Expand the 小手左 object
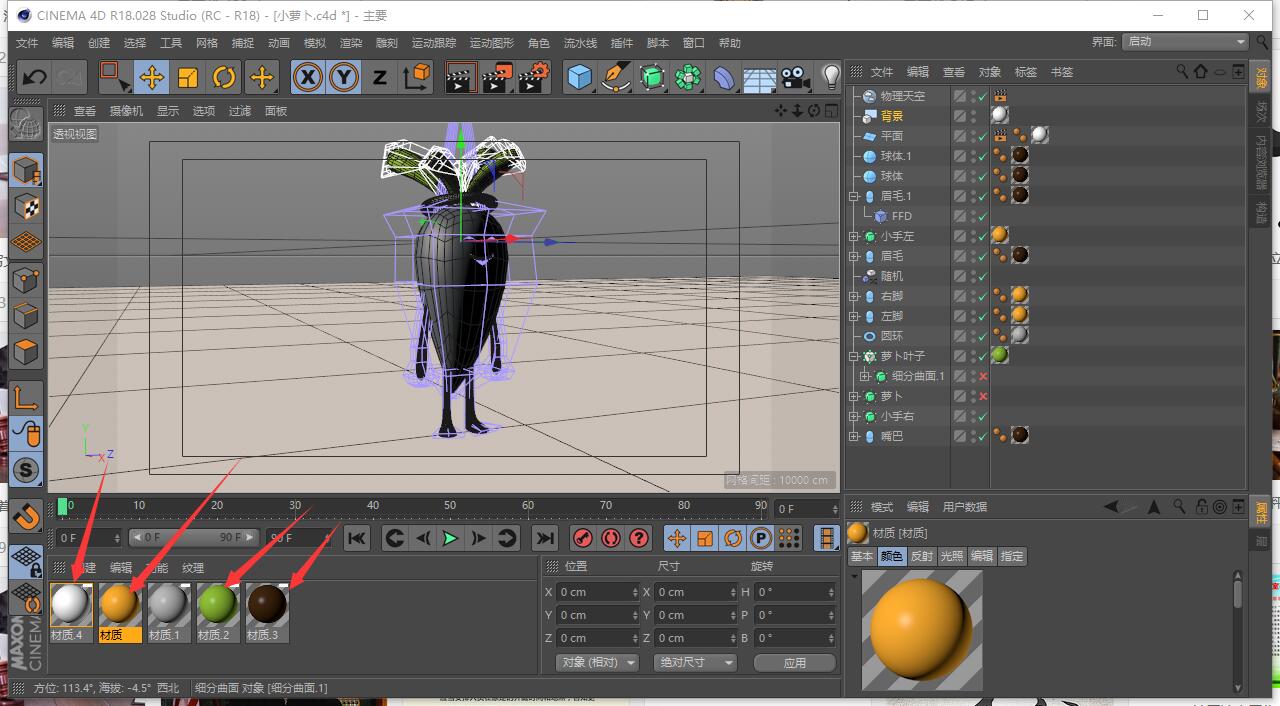Image resolution: width=1280 pixels, height=706 pixels. (854, 236)
